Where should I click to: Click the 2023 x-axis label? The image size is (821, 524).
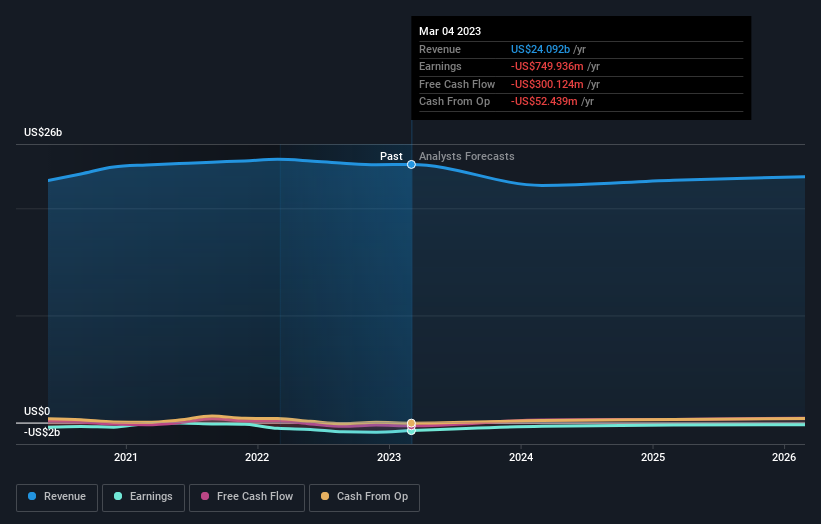point(389,458)
